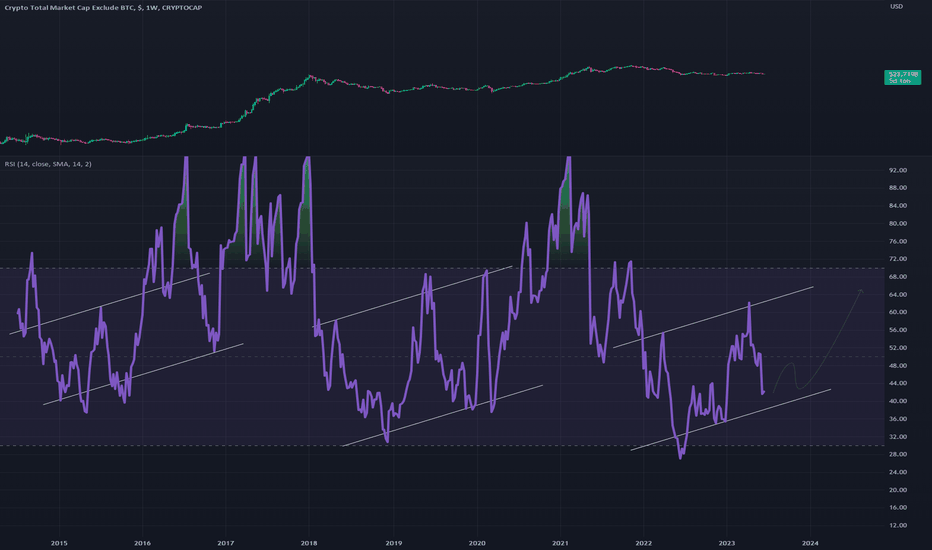Image resolution: width=932 pixels, height=550 pixels.
Task: Click the 40.00 value on RSI scale
Action: tap(898, 401)
